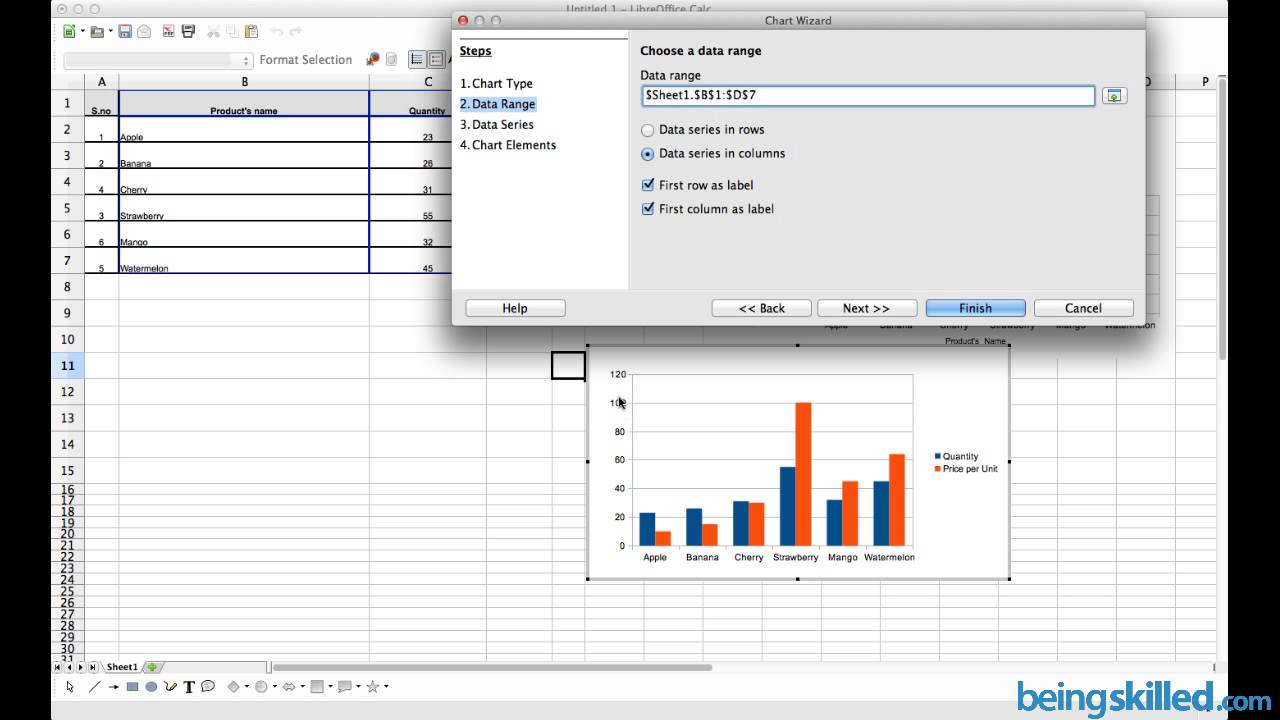This screenshot has width=1280, height=720.
Task: Click the data range shrink icon
Action: 1114,96
